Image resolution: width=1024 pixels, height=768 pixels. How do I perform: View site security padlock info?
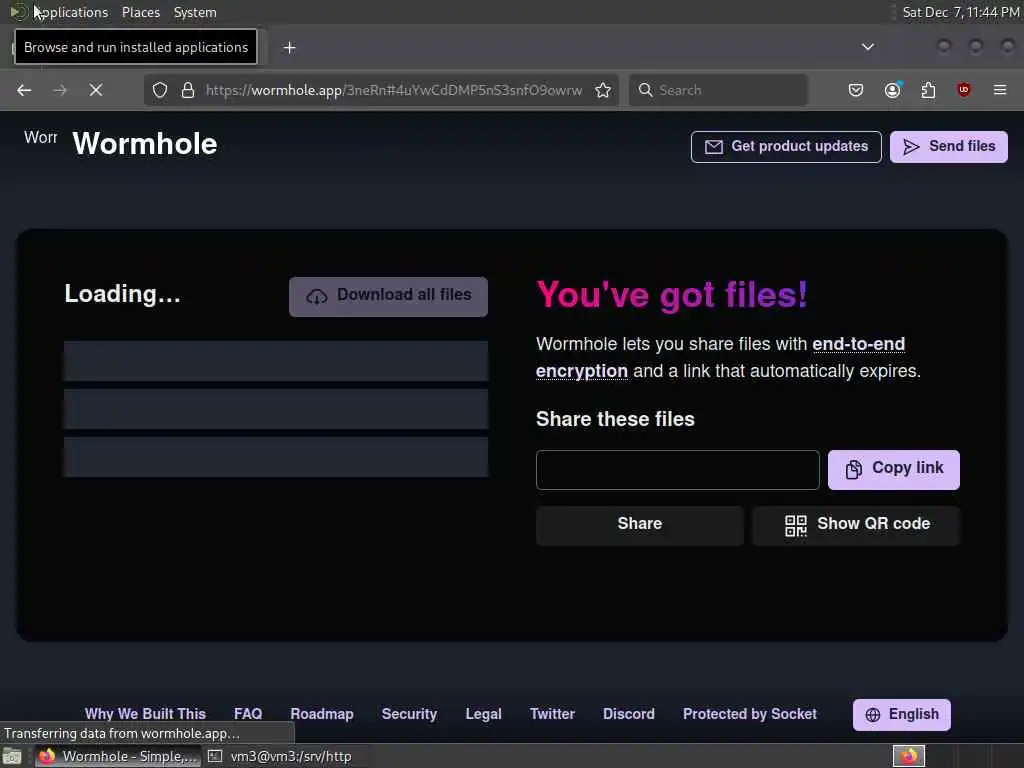[188, 90]
